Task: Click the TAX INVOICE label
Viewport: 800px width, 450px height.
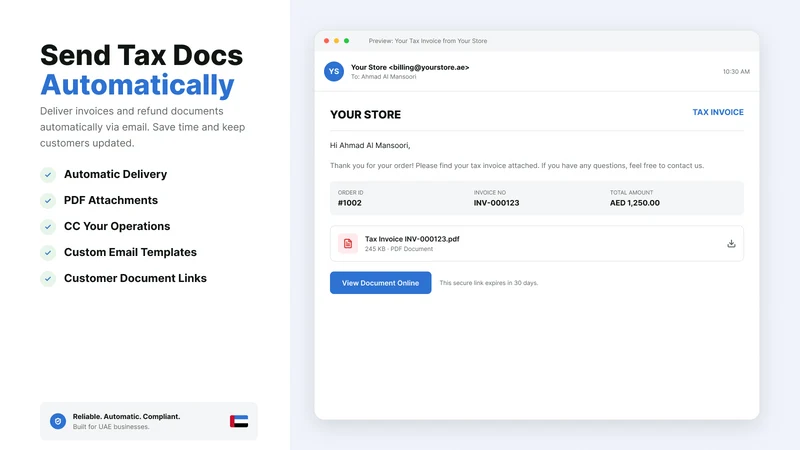Action: 718,112
